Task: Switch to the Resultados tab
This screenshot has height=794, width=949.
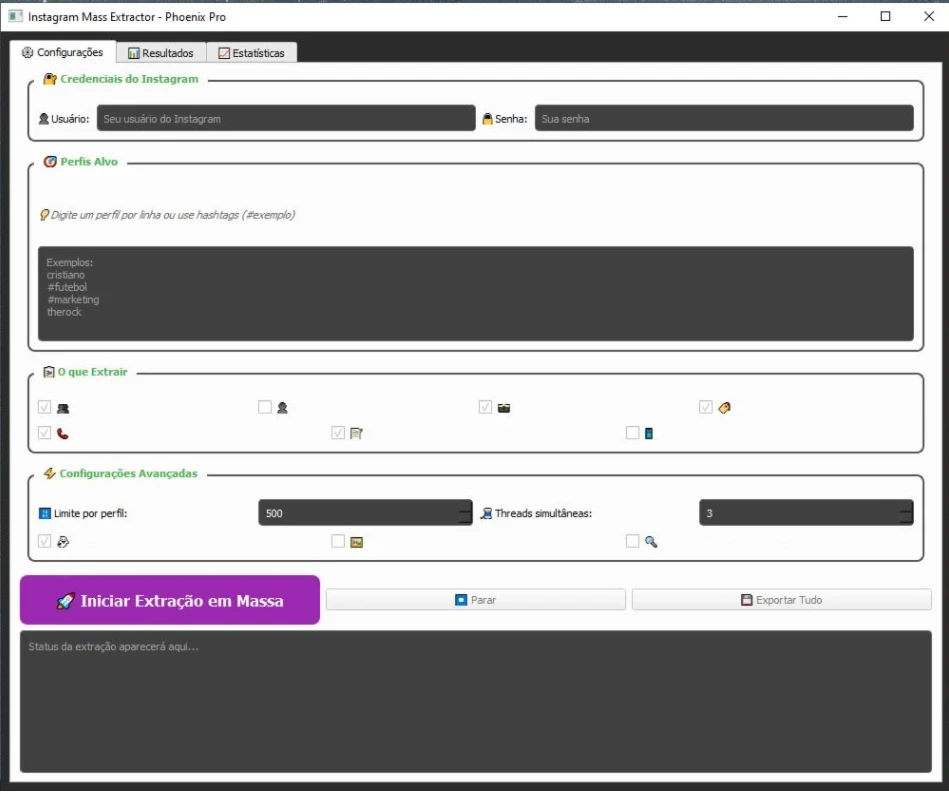Action: pyautogui.click(x=161, y=53)
